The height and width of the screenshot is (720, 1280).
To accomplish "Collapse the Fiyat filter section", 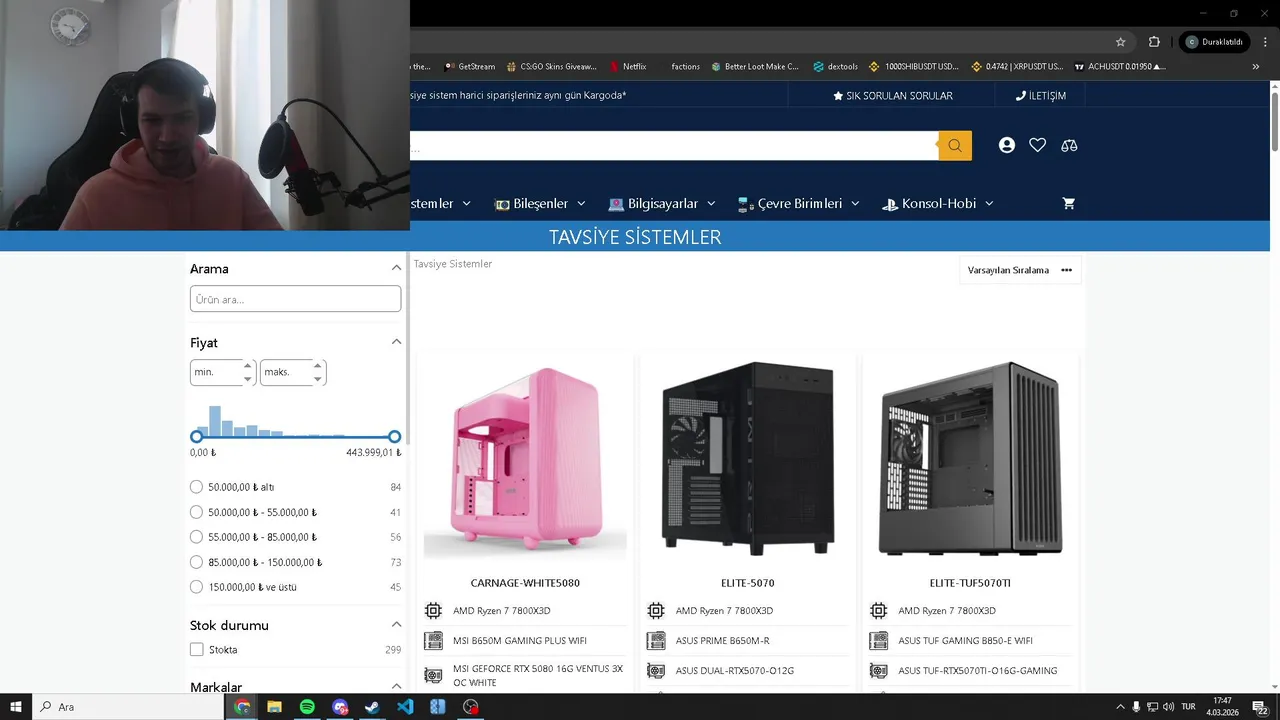I will click(396, 342).
